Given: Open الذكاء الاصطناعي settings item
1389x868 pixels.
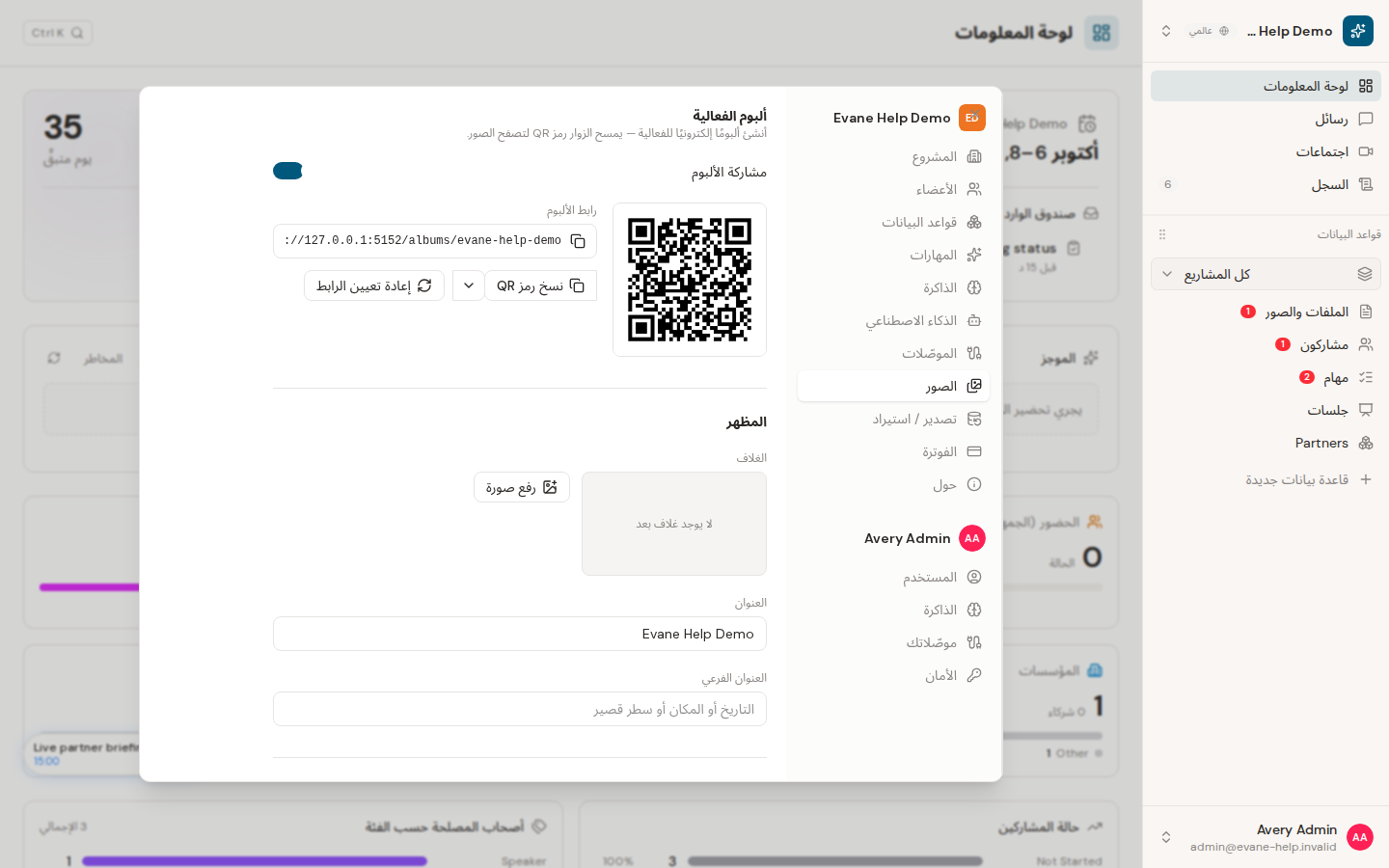Looking at the screenshot, I should (893, 320).
